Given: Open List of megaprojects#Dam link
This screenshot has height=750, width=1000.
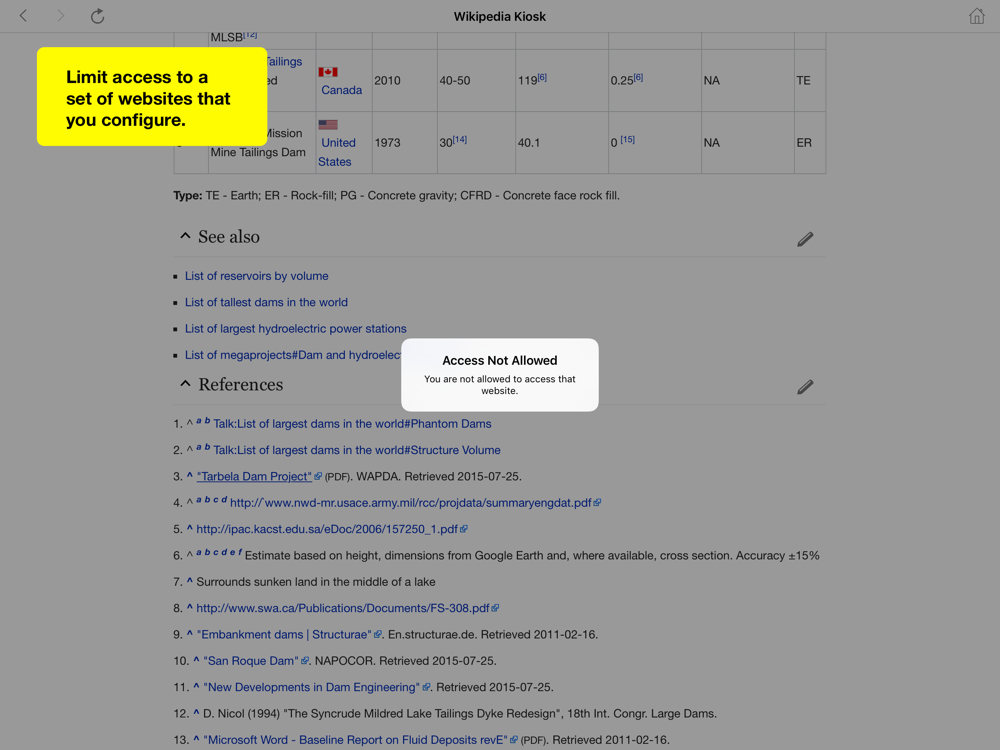Looking at the screenshot, I should click(293, 355).
